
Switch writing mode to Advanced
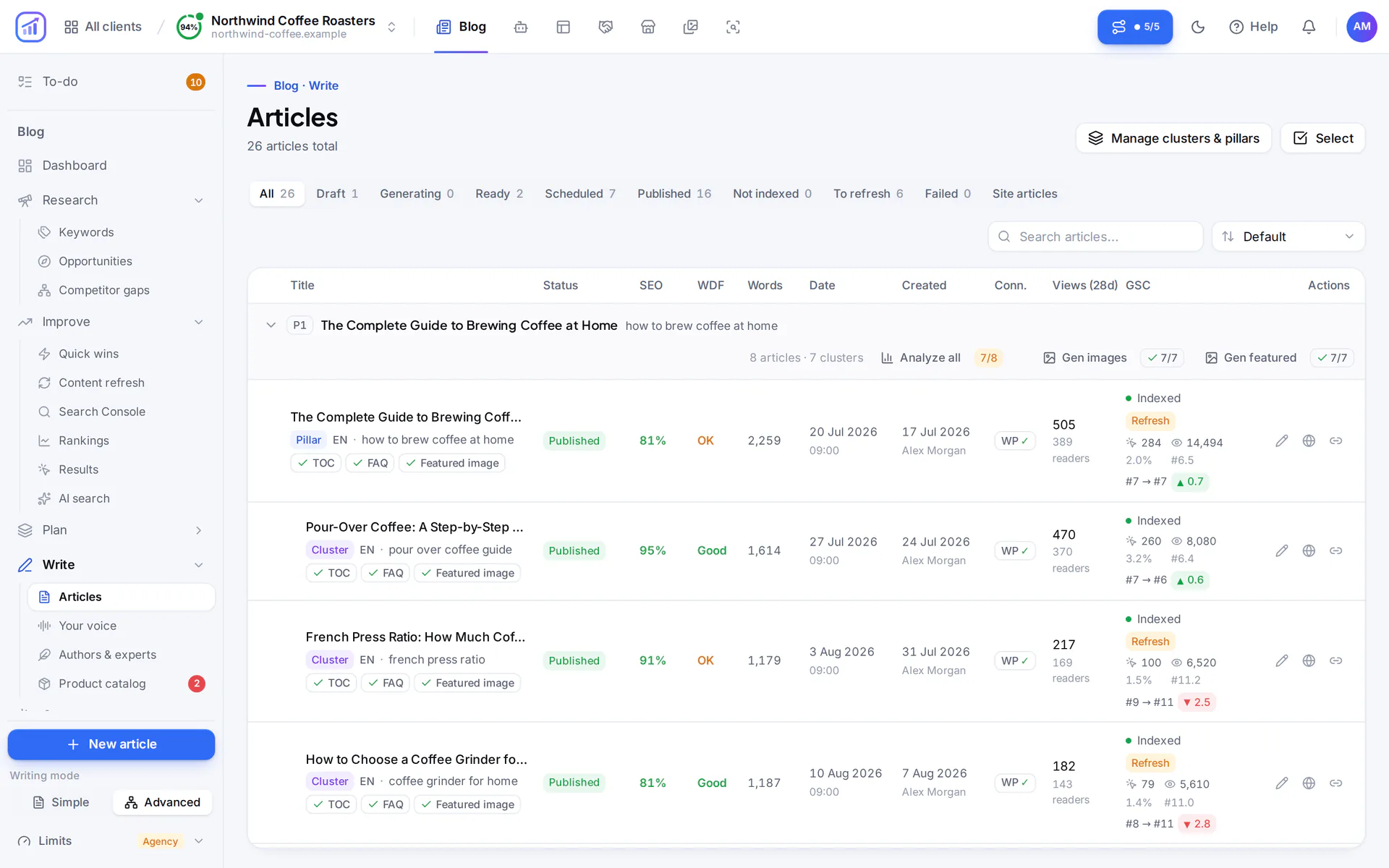point(162,802)
